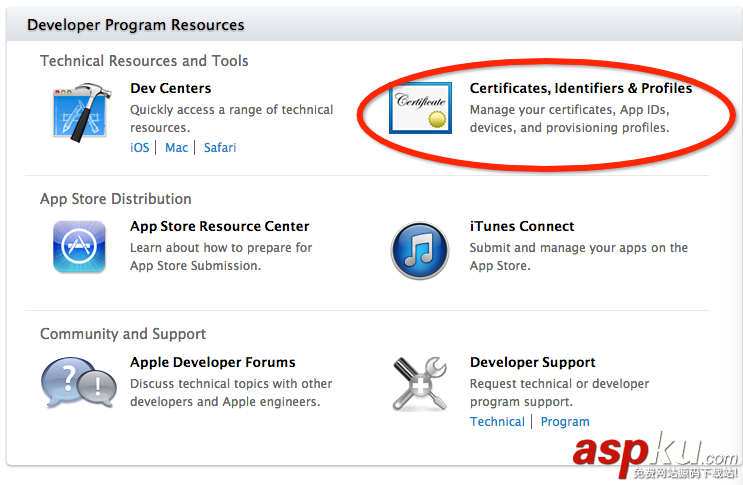Image resolution: width=743 pixels, height=485 pixels.
Task: Open the App Store Resource Center heading
Action: click(220, 226)
